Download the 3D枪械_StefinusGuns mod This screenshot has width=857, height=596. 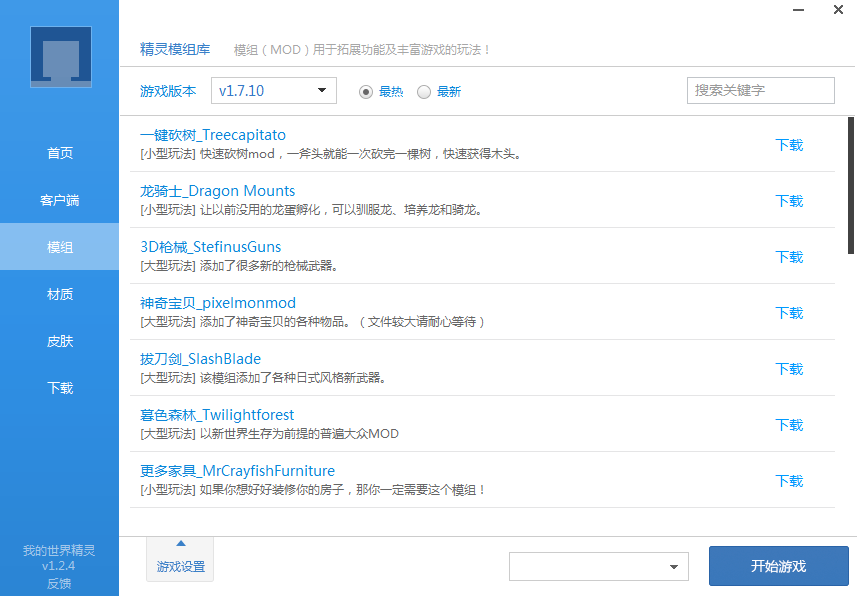click(x=789, y=257)
